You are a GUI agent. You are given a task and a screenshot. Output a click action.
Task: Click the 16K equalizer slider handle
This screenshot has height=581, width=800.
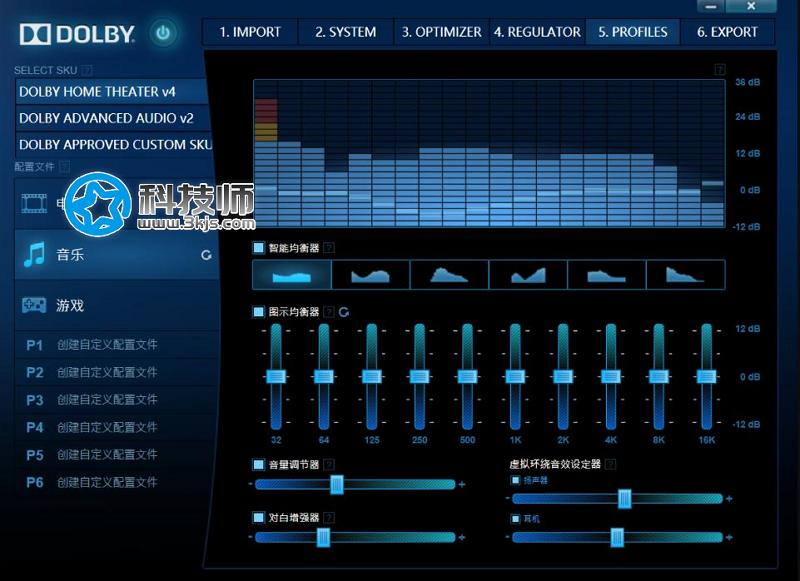tap(707, 376)
